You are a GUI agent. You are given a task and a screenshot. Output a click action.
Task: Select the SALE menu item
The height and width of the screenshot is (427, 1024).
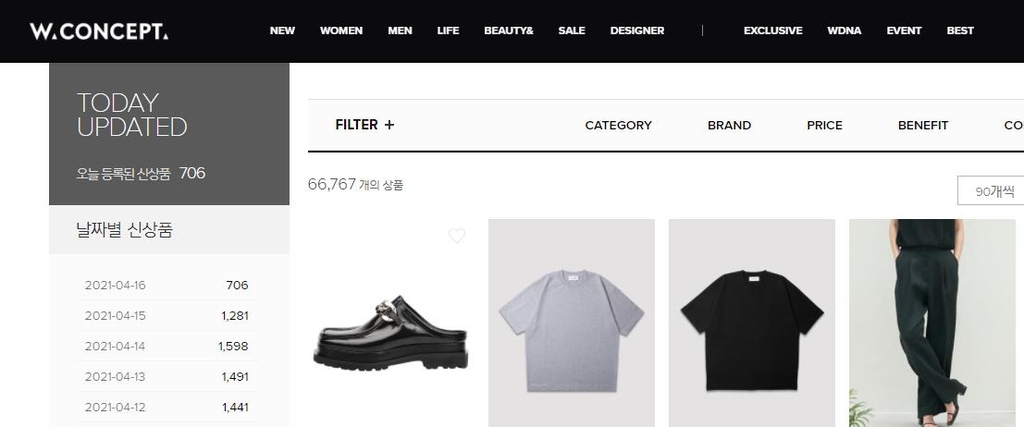click(572, 31)
